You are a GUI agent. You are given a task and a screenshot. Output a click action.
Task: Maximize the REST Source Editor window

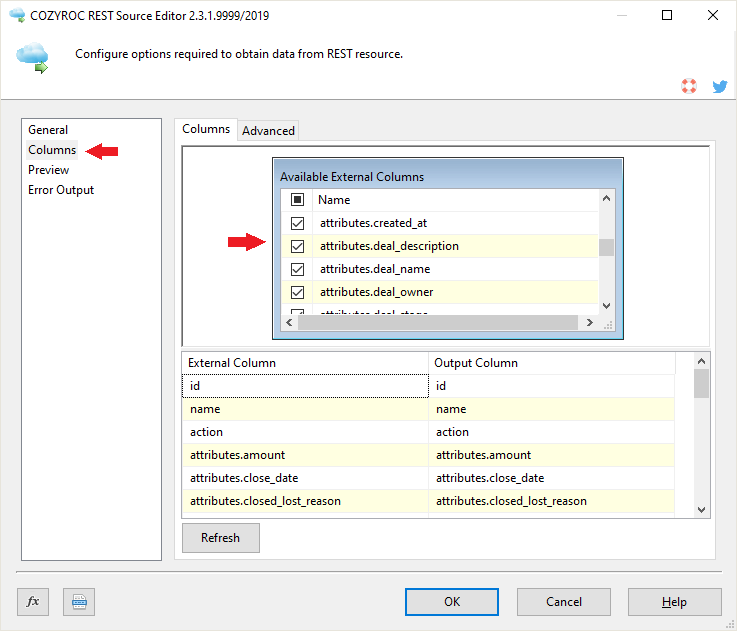pyautogui.click(x=666, y=15)
